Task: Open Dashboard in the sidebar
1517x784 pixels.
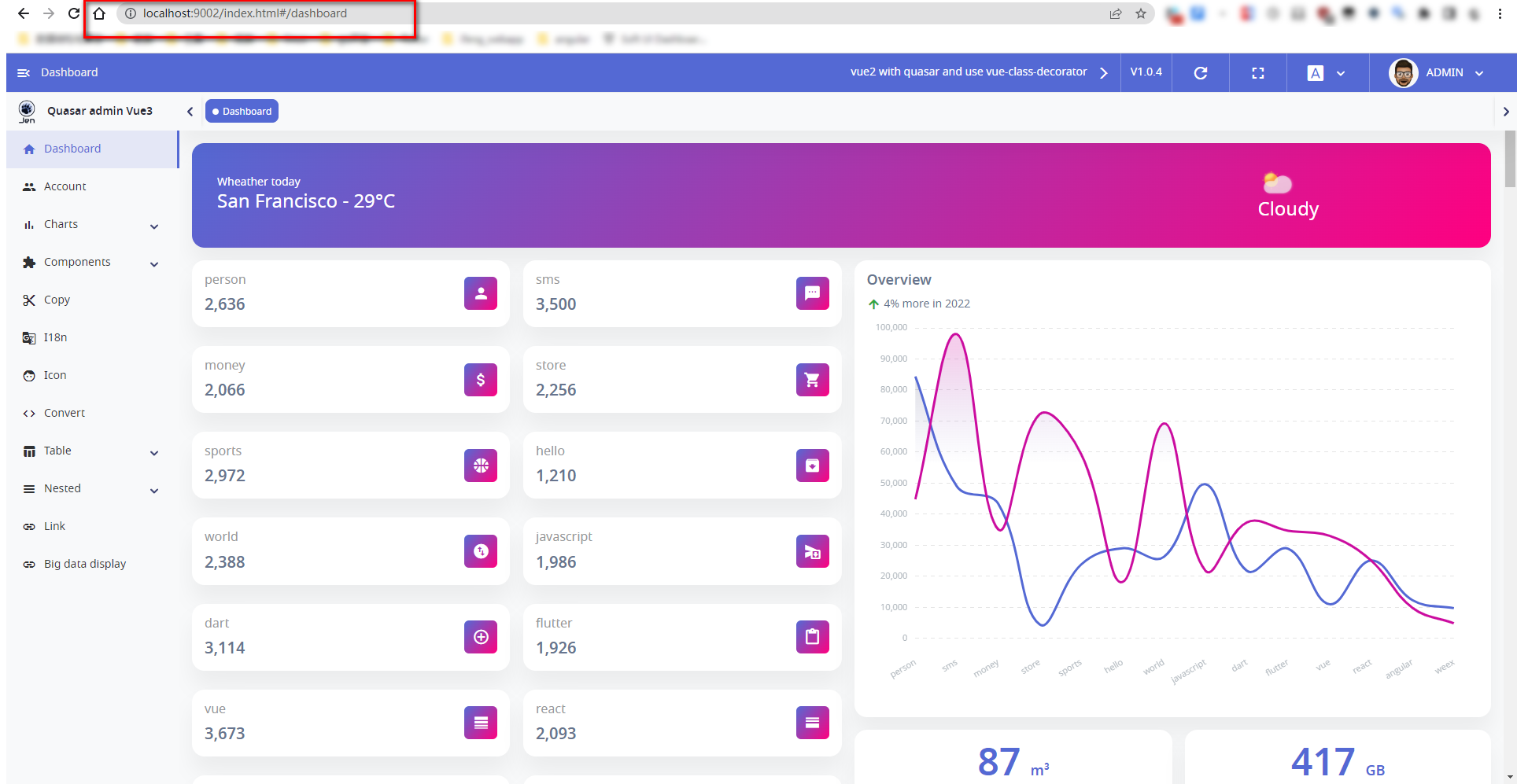Action: 92,149
